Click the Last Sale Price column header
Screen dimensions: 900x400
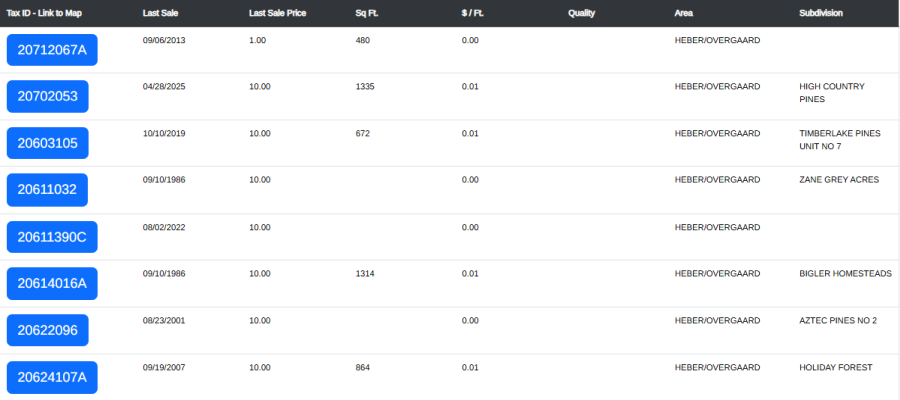coord(277,13)
